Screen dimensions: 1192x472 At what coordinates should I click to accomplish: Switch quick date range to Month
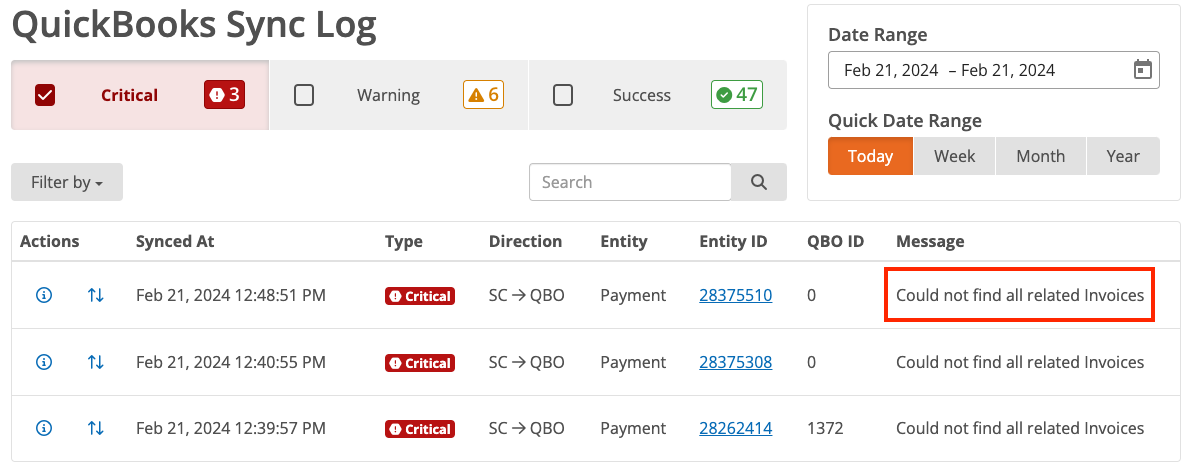1041,156
